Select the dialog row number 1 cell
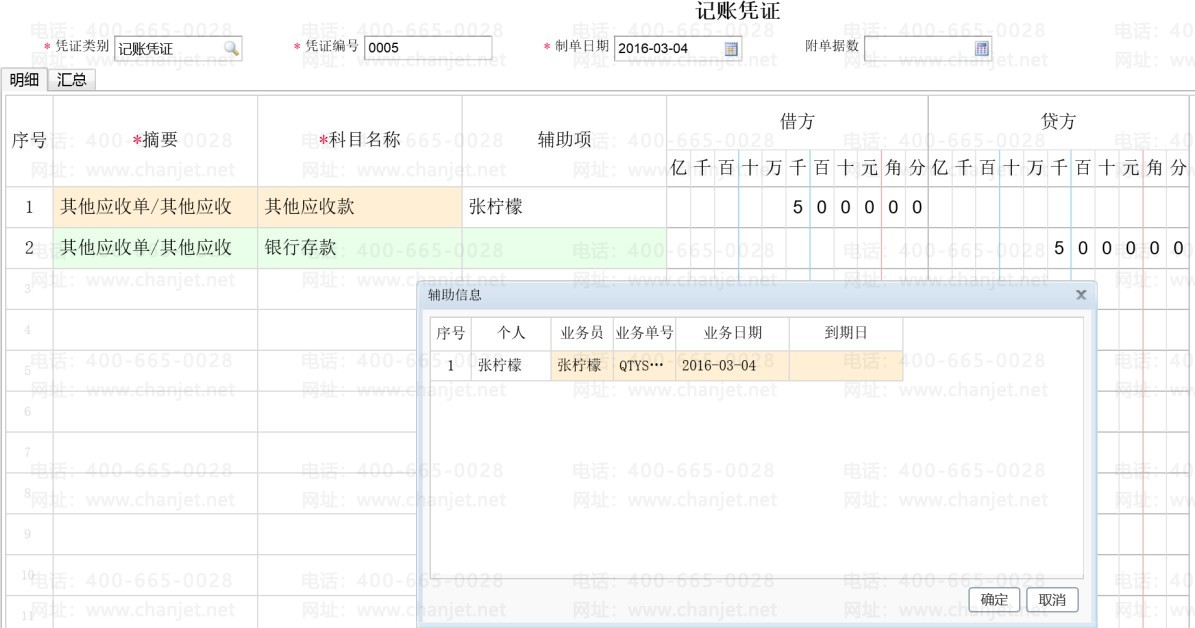Screen dimensions: 1195x628 click(450, 365)
